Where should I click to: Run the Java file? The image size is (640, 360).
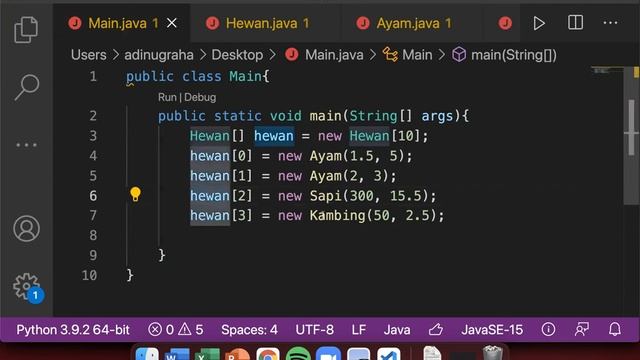(x=539, y=23)
